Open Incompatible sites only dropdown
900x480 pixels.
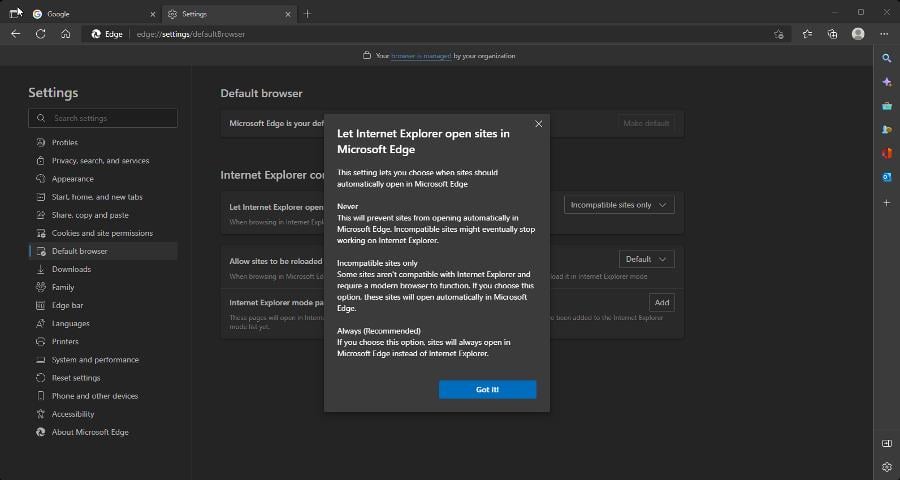[619, 205]
